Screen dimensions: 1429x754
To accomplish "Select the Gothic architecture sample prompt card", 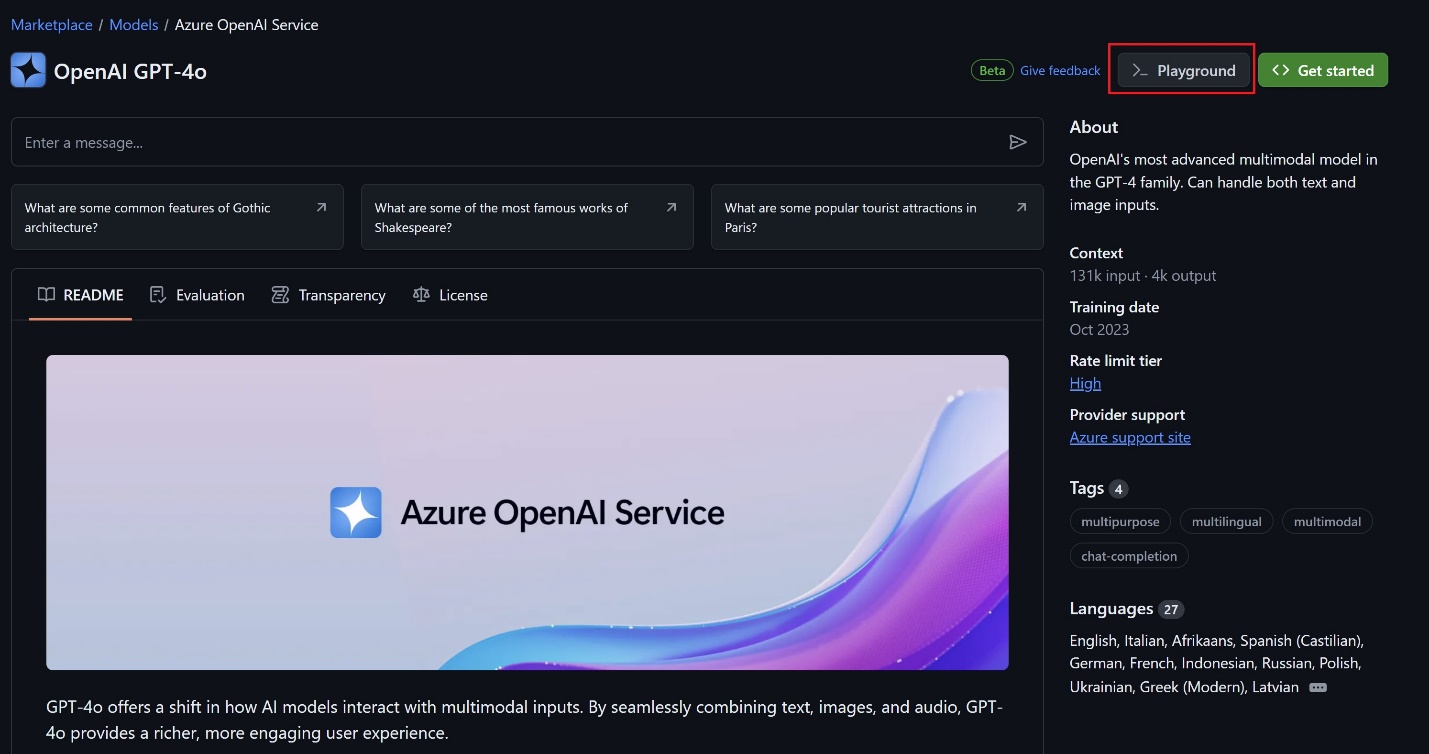I will point(177,217).
